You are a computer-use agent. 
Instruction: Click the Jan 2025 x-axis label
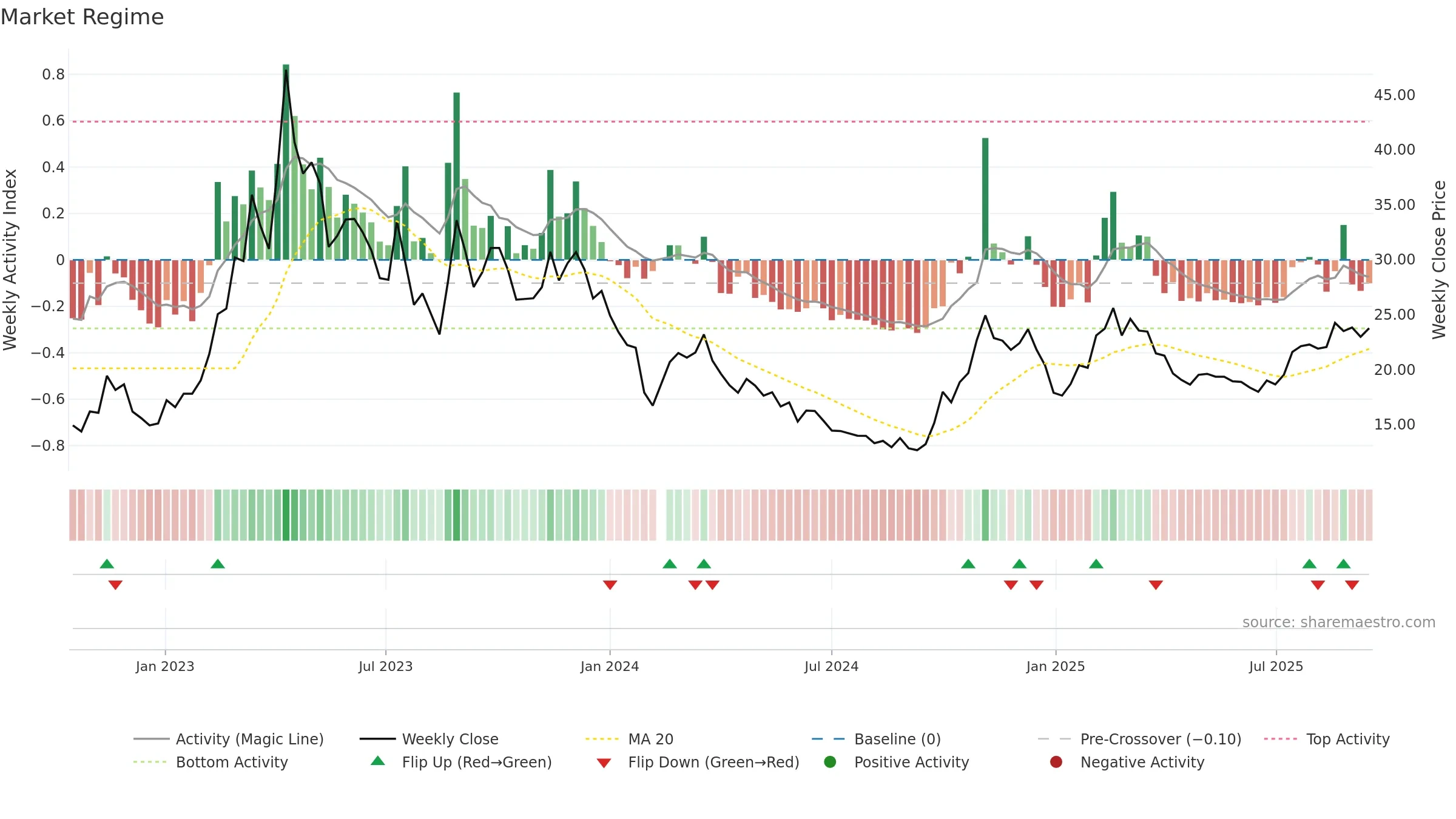tap(1056, 666)
